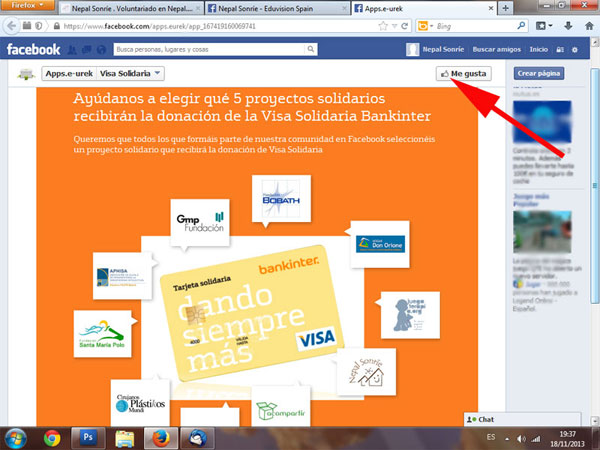
Task: Open a new browser tab
Action: pyautogui.click(x=505, y=8)
